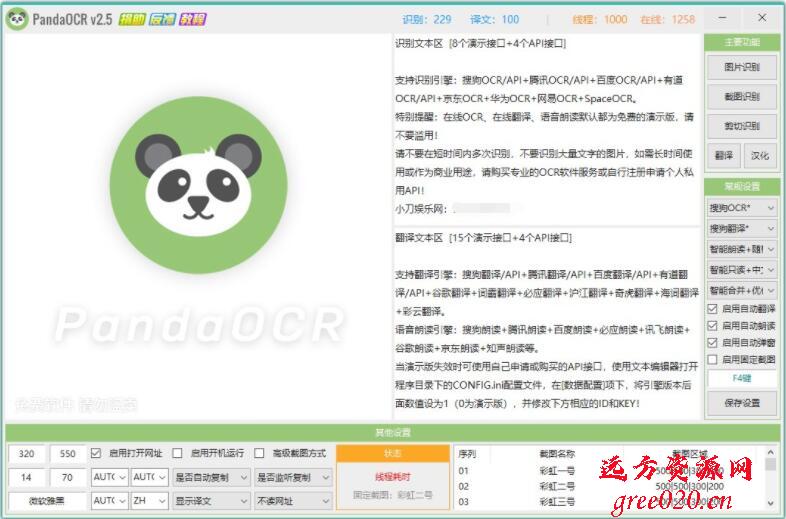Click the F4键 hotkey input field

741,379
